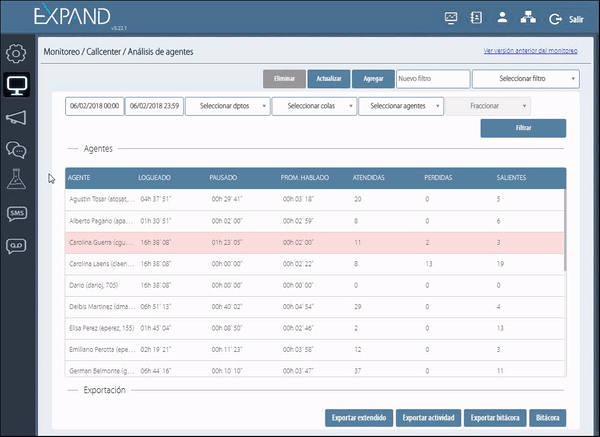Viewport: 600px width, 437px height.
Task: Open the SMS sidebar icon
Action: (16, 213)
